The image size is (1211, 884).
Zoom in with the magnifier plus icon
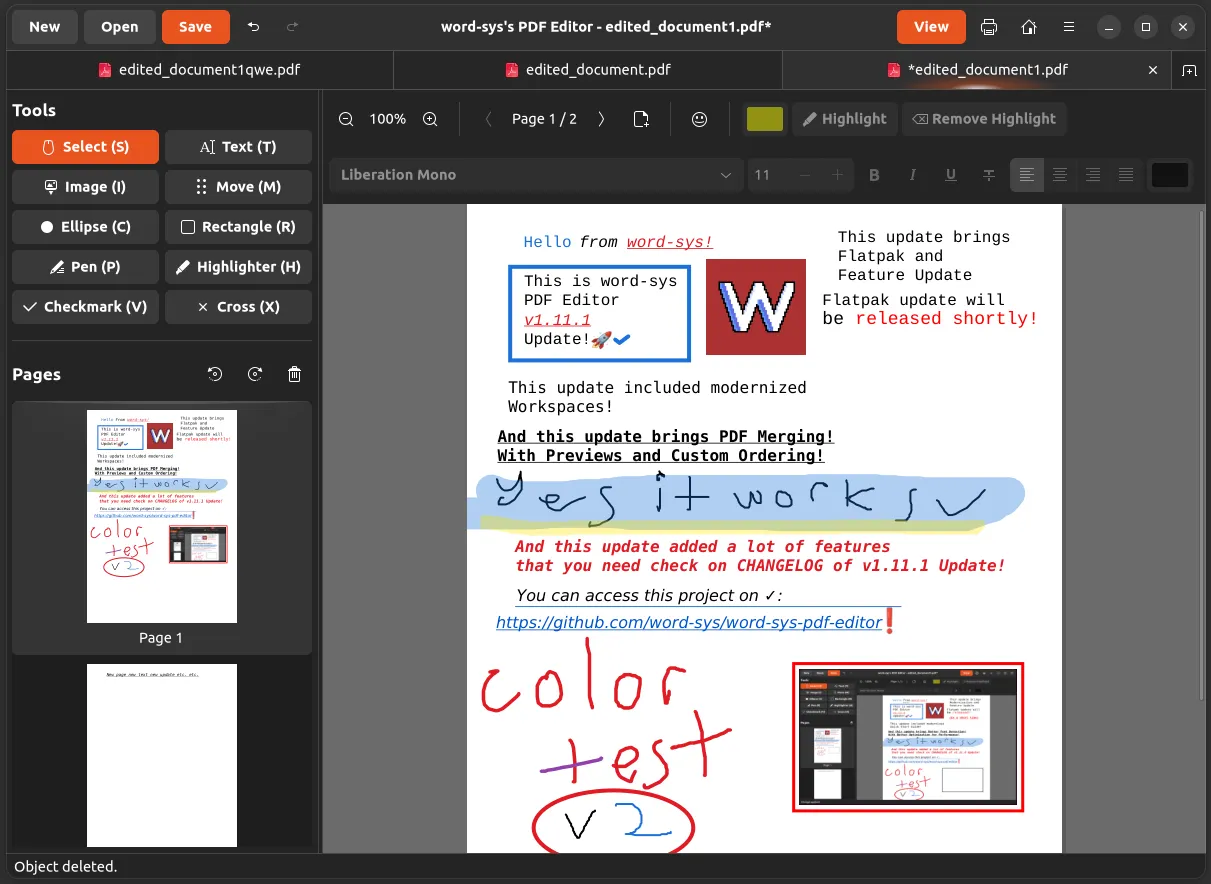pos(430,119)
